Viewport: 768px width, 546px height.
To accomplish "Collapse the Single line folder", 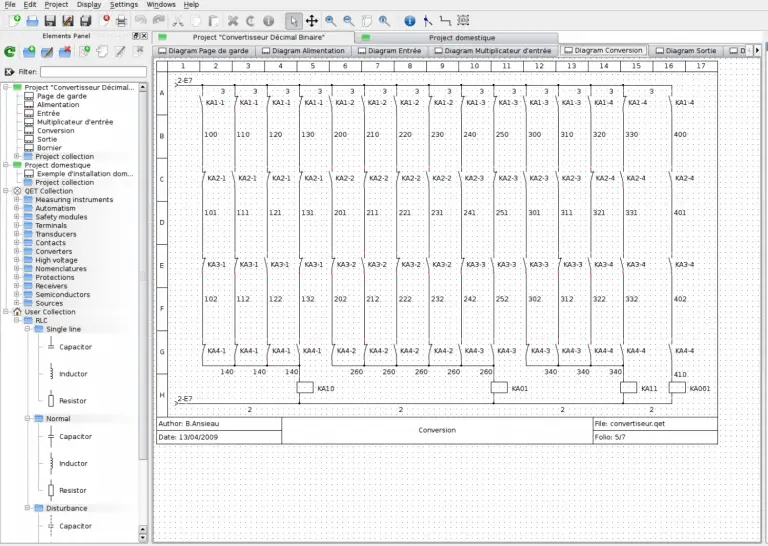I will (x=27, y=329).
